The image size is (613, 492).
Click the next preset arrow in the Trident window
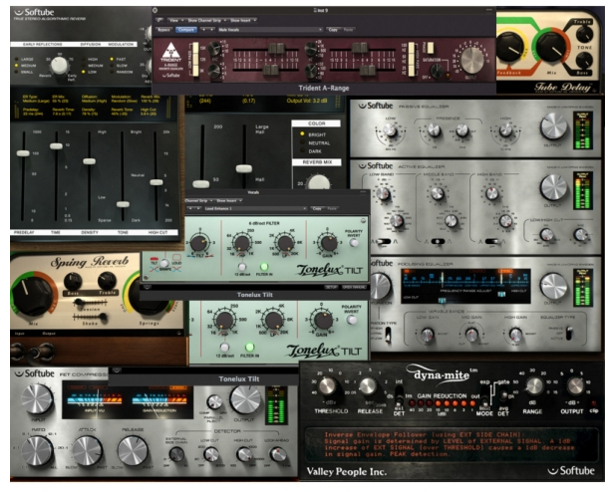pyautogui.click(x=212, y=30)
